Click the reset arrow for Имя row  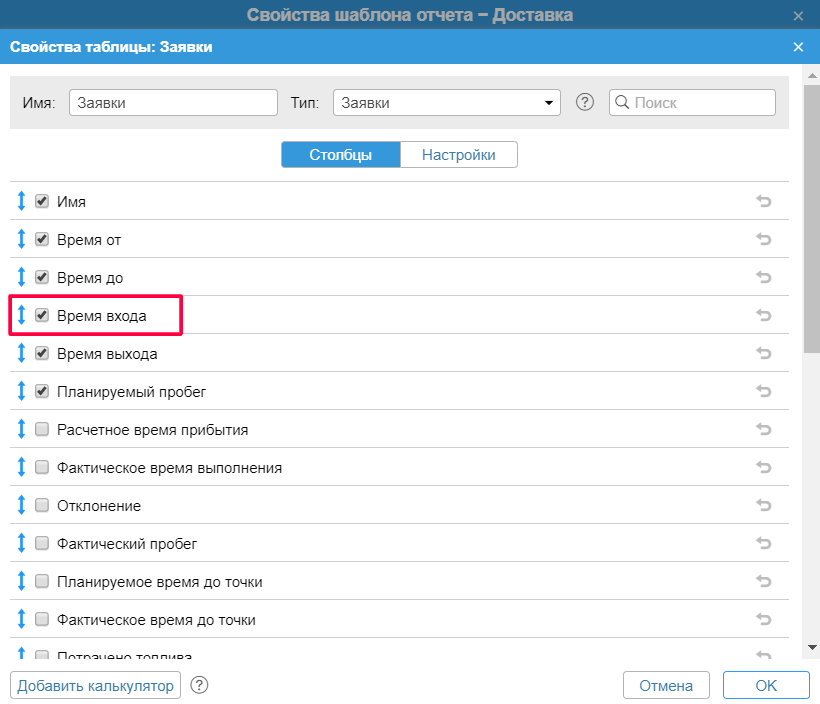764,201
